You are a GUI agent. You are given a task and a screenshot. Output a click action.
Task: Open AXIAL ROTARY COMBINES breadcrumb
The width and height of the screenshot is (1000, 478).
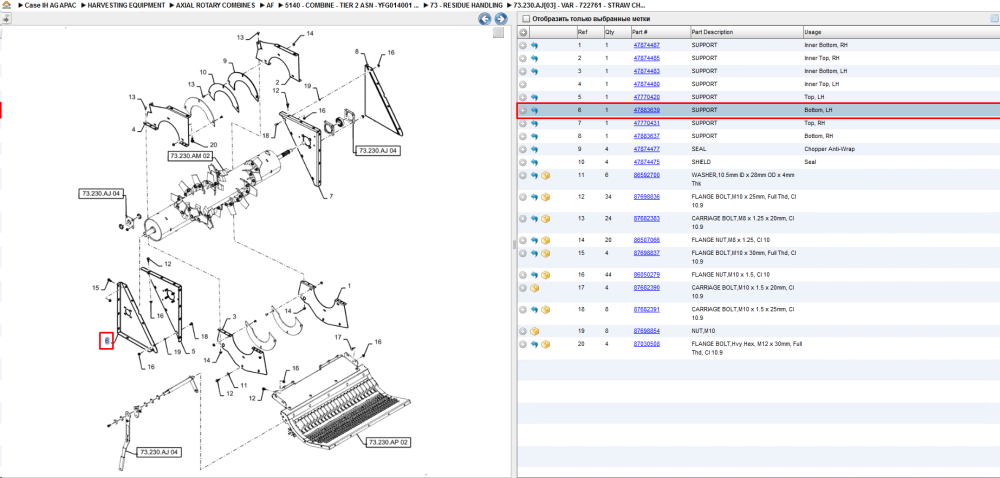coord(215,5)
